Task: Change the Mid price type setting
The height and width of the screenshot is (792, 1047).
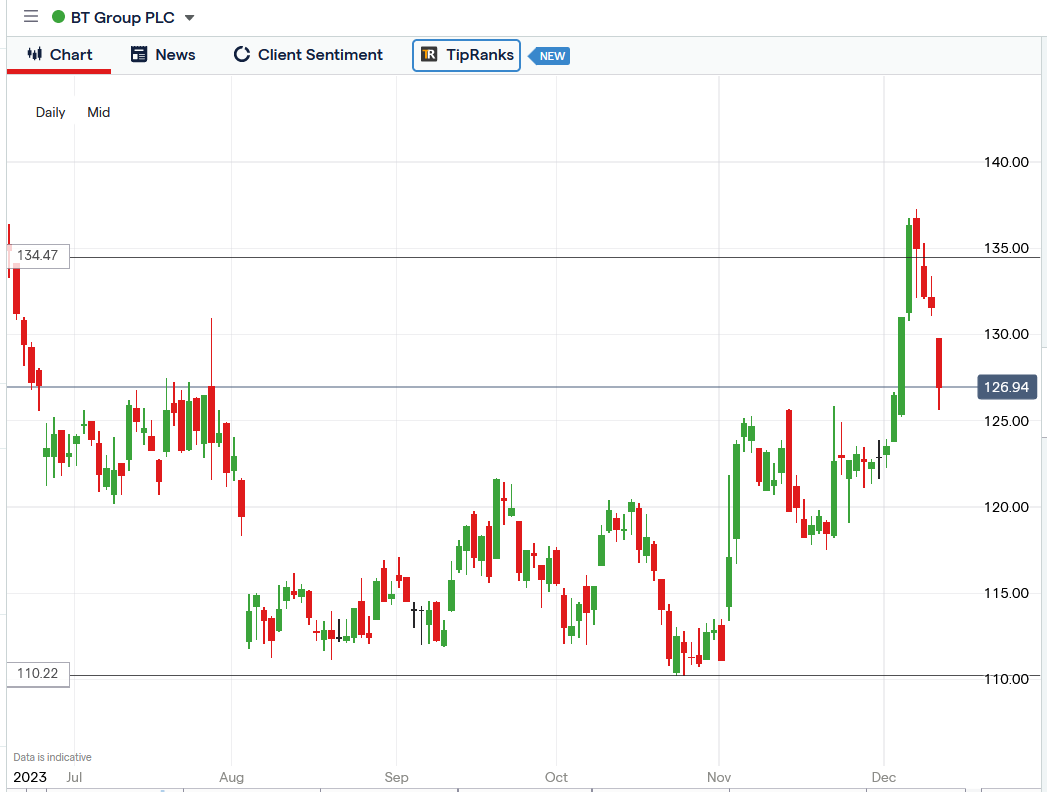Action: 99,112
